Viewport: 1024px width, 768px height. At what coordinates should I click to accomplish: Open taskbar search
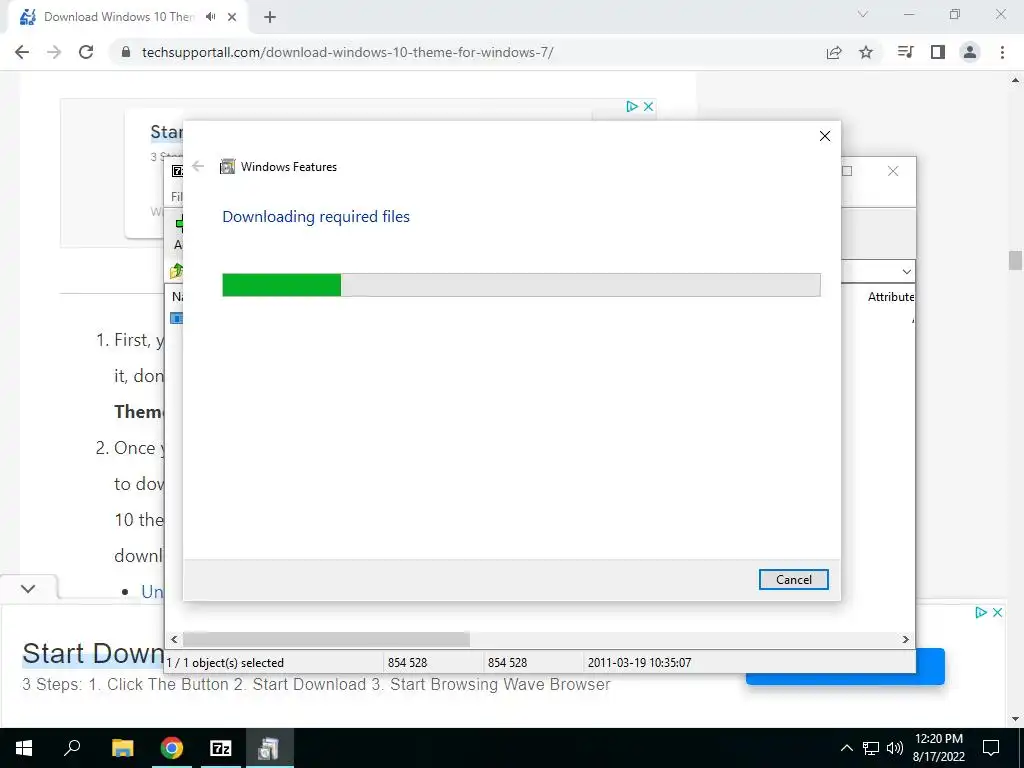pyautogui.click(x=72, y=748)
